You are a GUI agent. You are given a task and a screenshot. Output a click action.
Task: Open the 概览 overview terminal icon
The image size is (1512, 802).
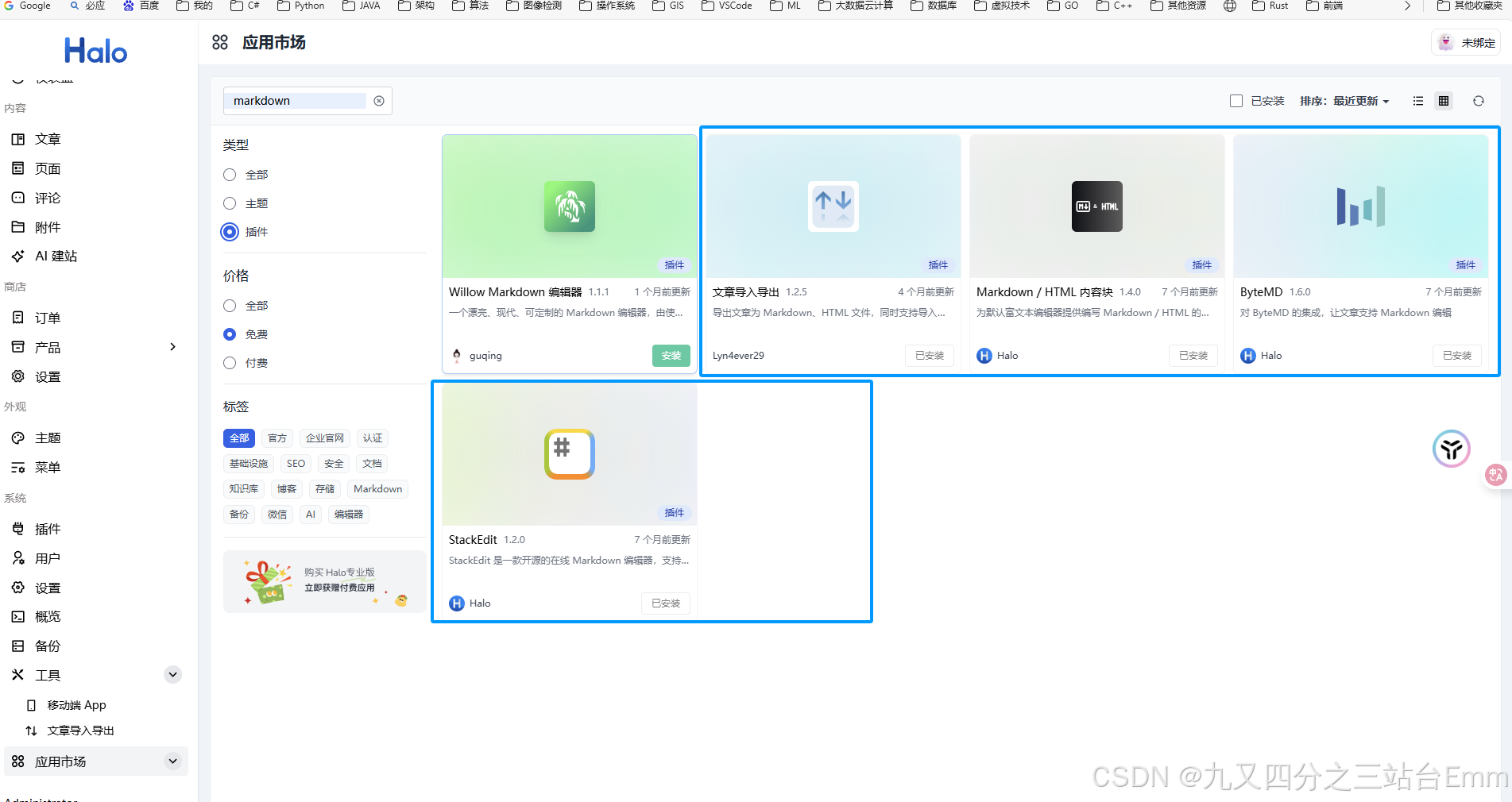click(18, 616)
